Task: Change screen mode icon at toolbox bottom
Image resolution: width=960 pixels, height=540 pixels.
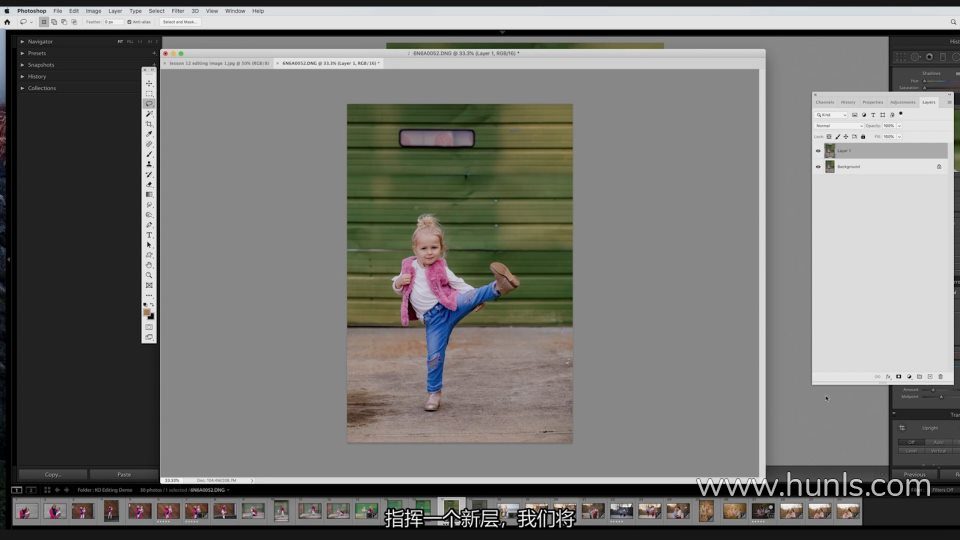Action: (149, 337)
